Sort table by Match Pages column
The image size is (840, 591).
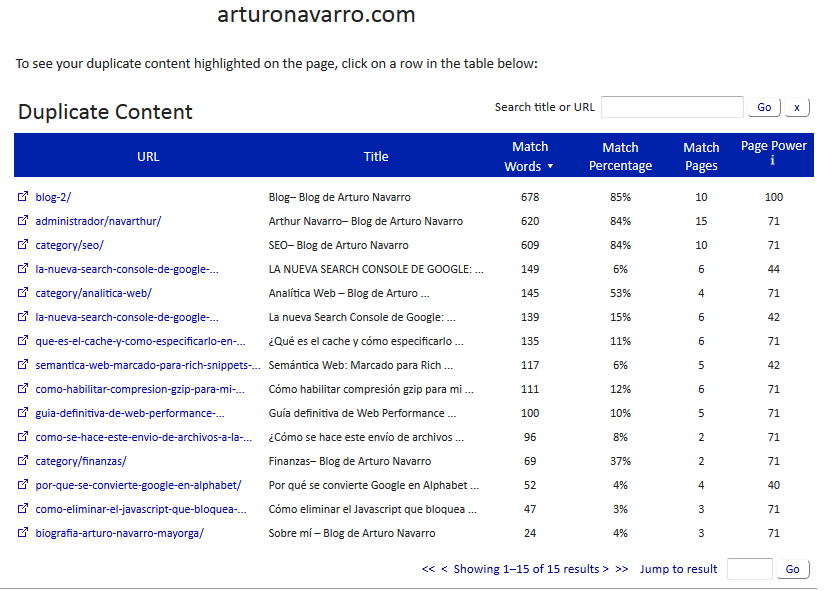click(x=701, y=156)
